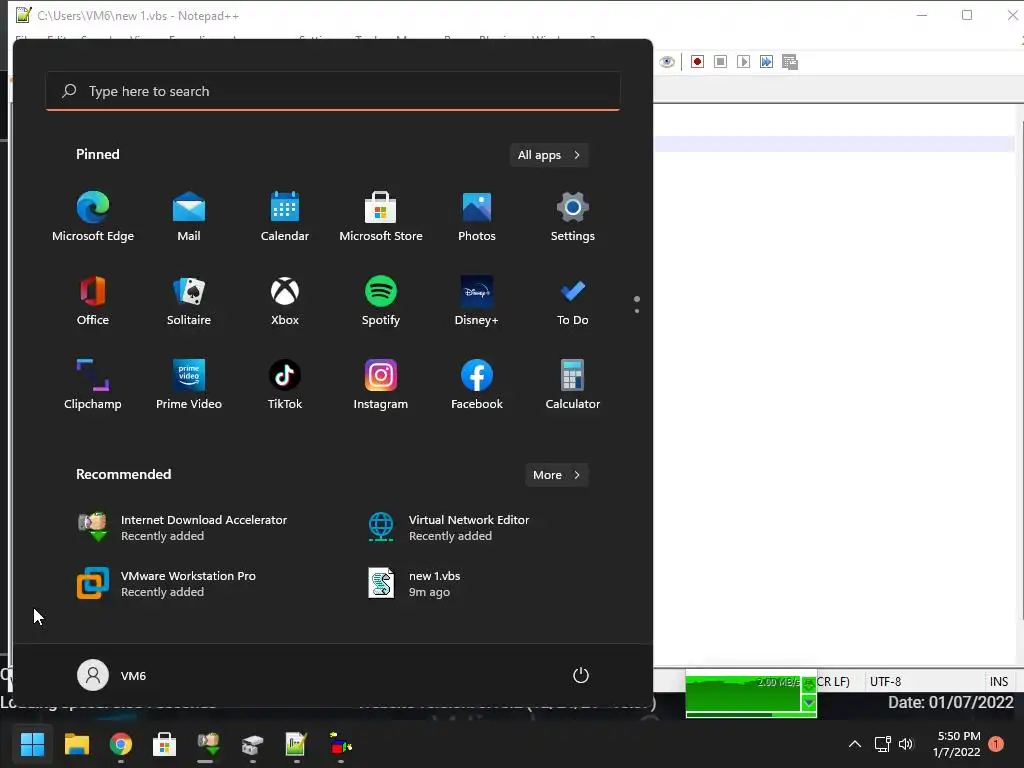Viewport: 1024px width, 768px height.
Task: Open Microsoft Edge from pinned apps
Action: (93, 217)
